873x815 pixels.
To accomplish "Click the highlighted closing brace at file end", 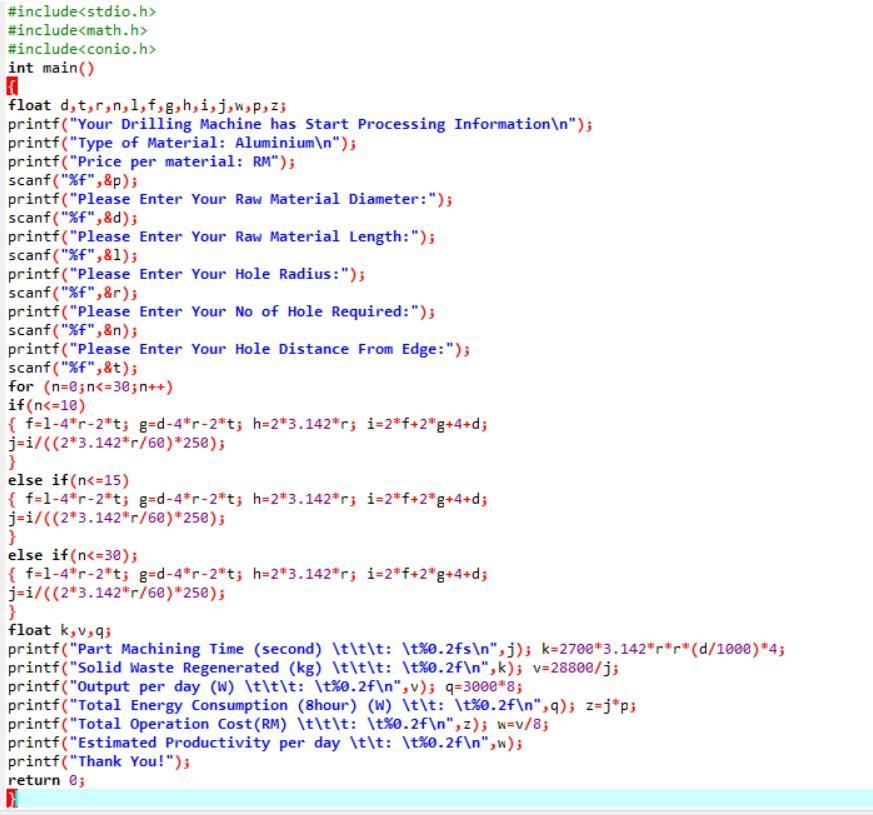I will click(x=11, y=798).
